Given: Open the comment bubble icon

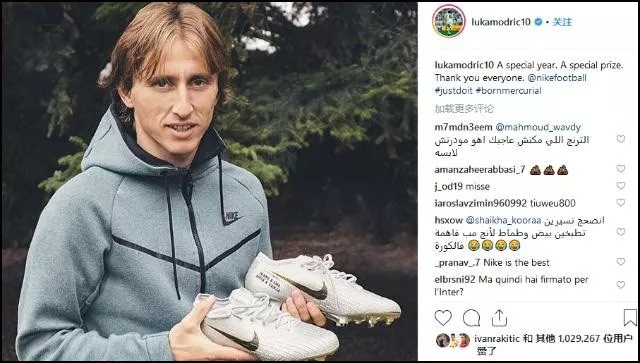Looking at the screenshot, I should [471, 318].
